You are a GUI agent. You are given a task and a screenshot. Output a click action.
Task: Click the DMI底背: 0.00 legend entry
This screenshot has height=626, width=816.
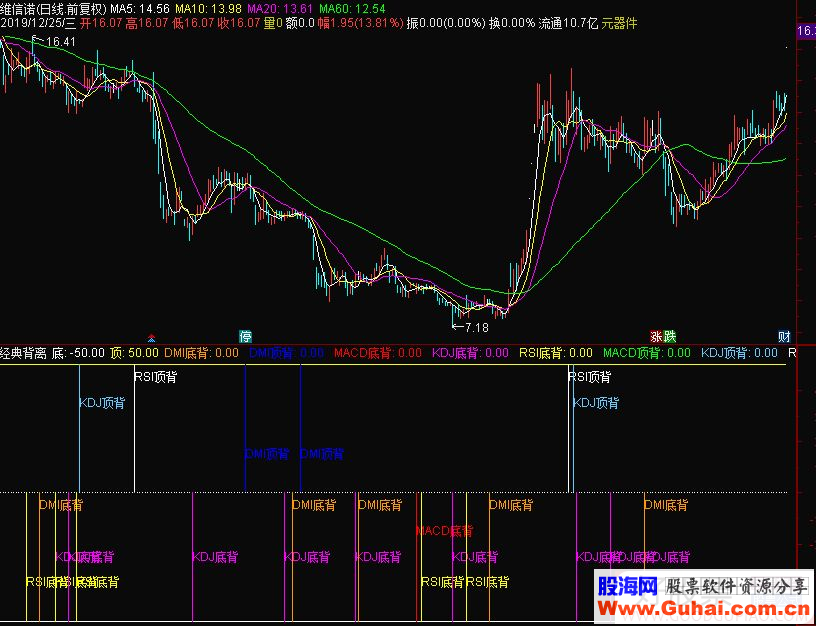pos(201,353)
